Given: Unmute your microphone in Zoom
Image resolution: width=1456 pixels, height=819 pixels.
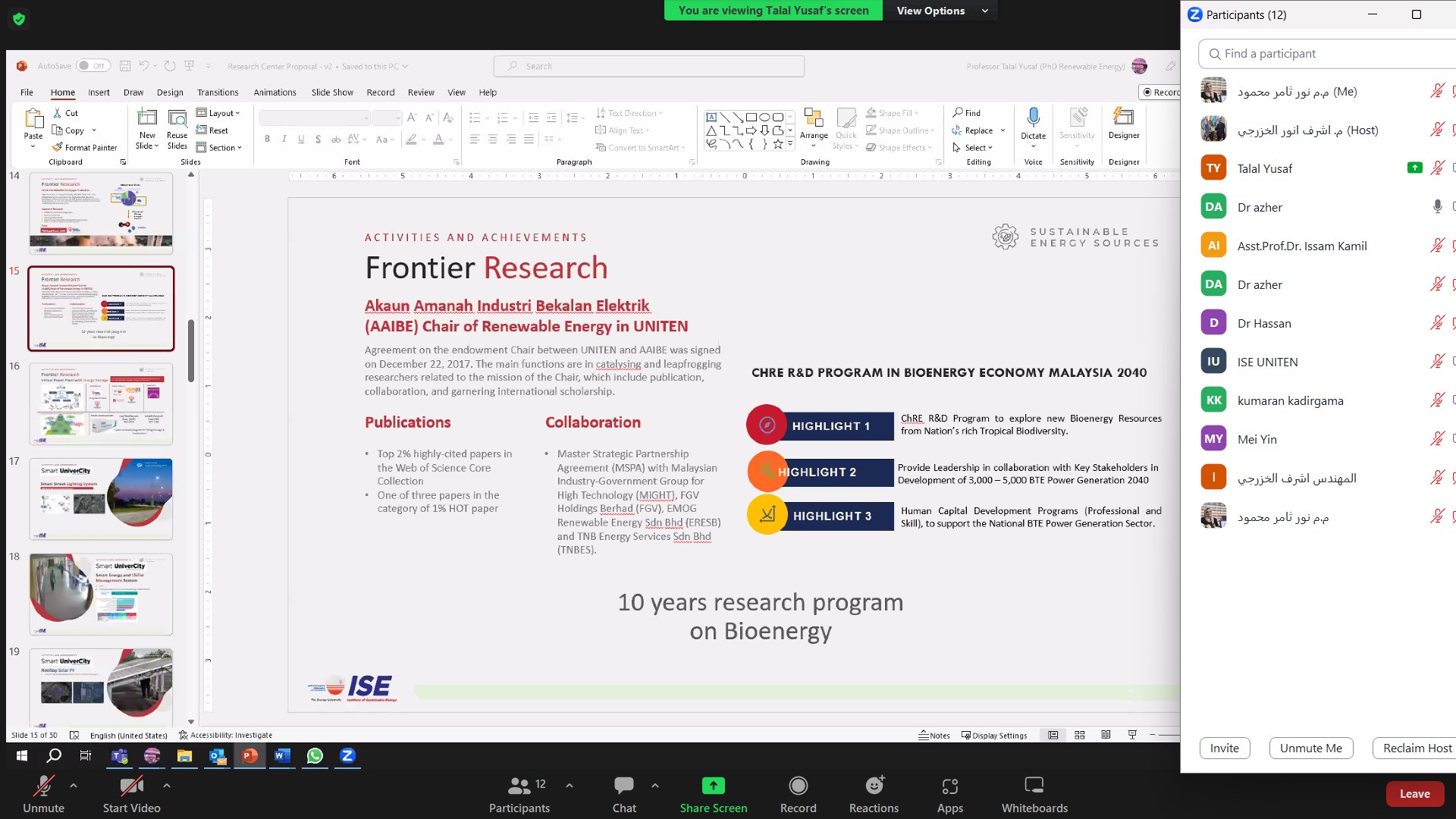Looking at the screenshot, I should (x=43, y=793).
